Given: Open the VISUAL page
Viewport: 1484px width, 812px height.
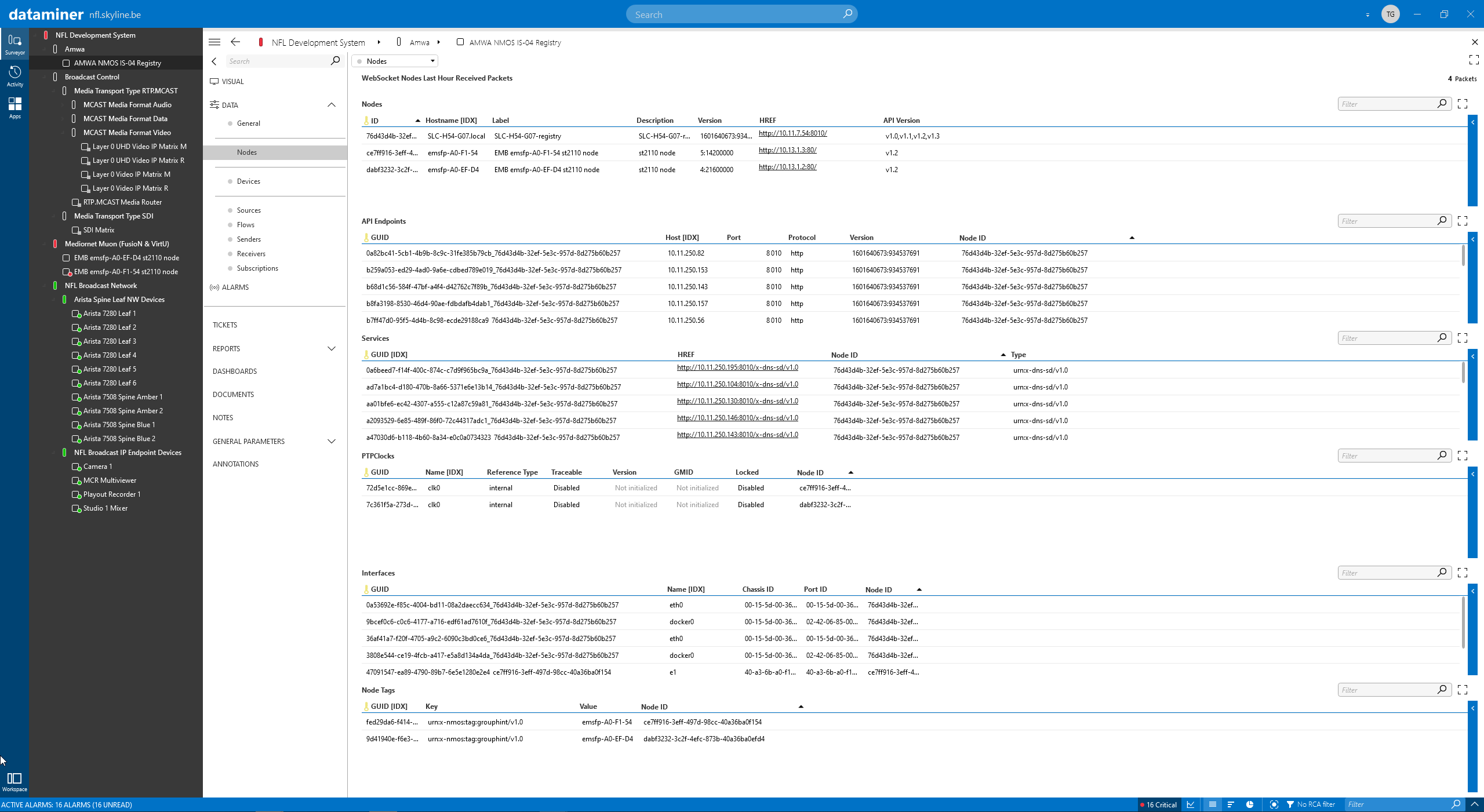Looking at the screenshot, I should tap(232, 82).
